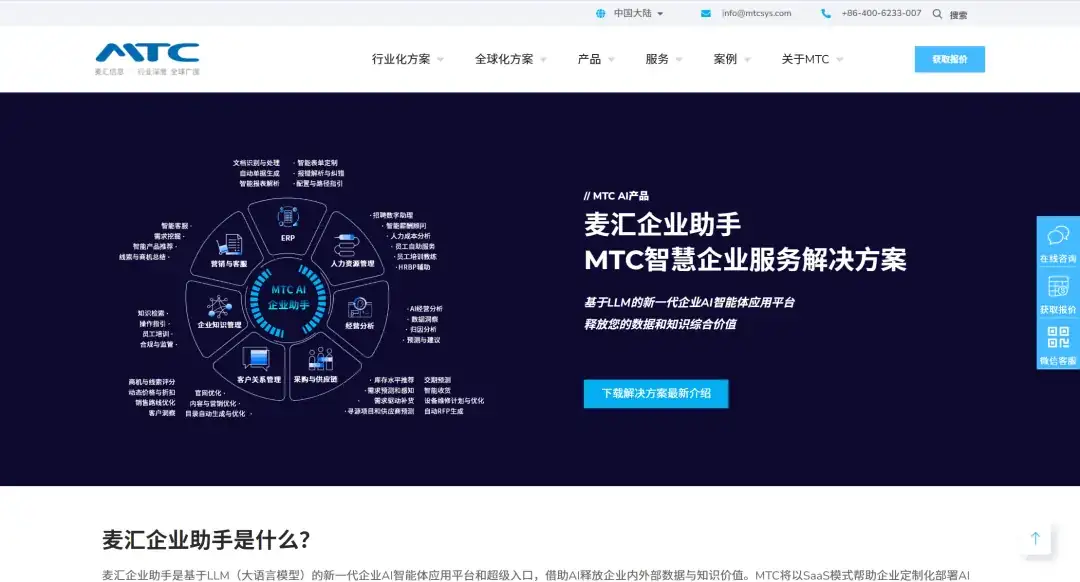Click the 搜索 magnifier icon

[x=937, y=14]
